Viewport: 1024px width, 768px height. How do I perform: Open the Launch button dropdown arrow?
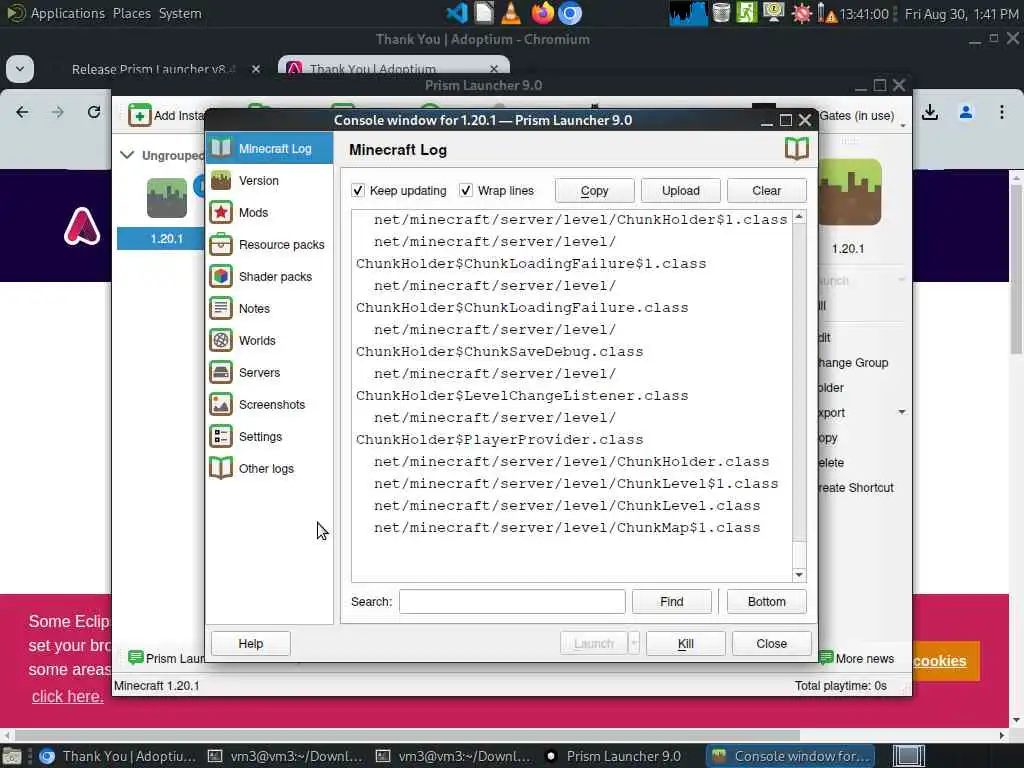(633, 643)
